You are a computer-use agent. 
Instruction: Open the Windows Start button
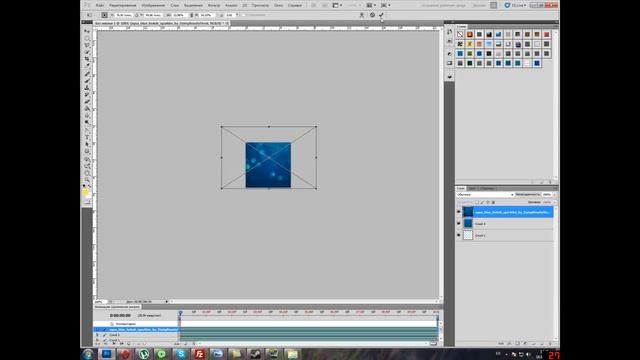88,354
